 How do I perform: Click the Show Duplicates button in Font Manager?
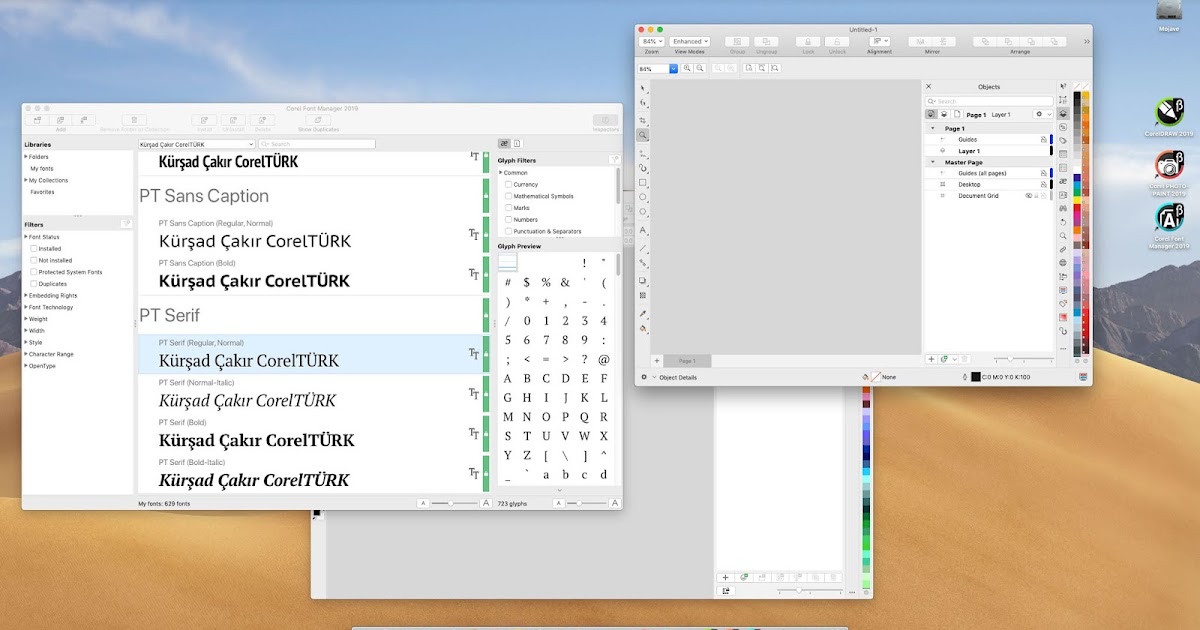pyautogui.click(x=318, y=120)
